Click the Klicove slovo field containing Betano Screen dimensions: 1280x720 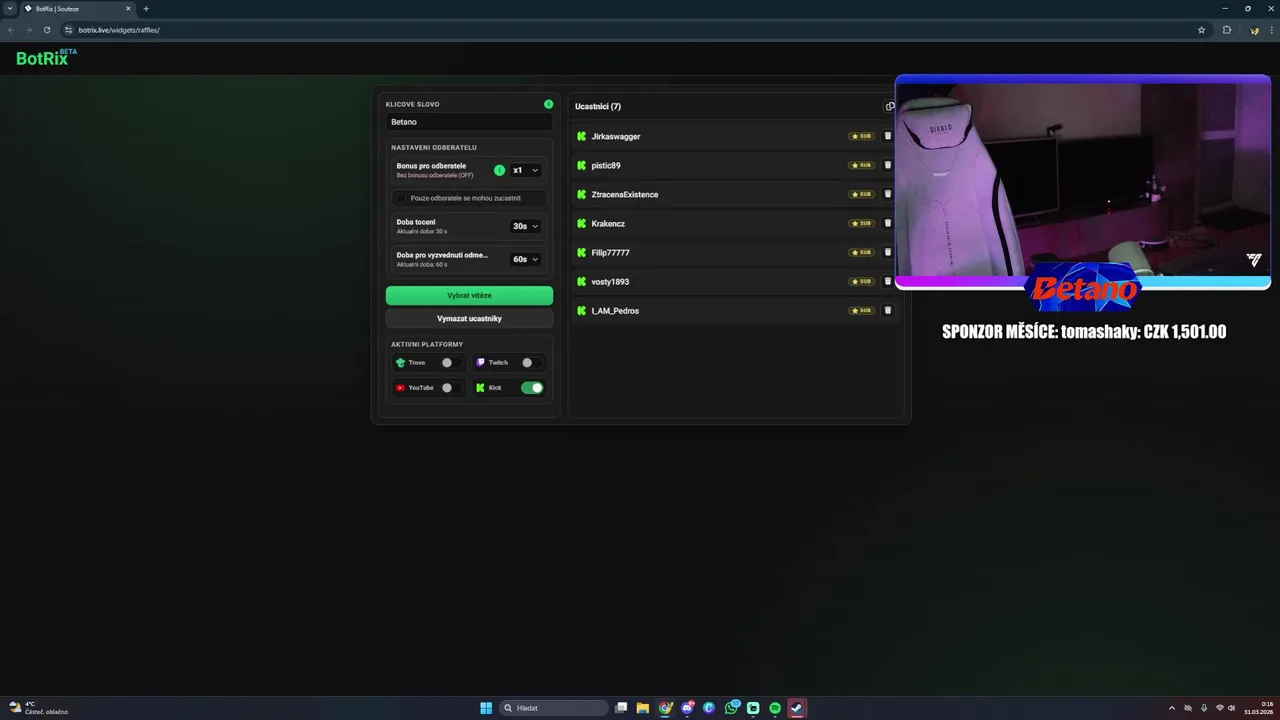pyautogui.click(x=469, y=122)
